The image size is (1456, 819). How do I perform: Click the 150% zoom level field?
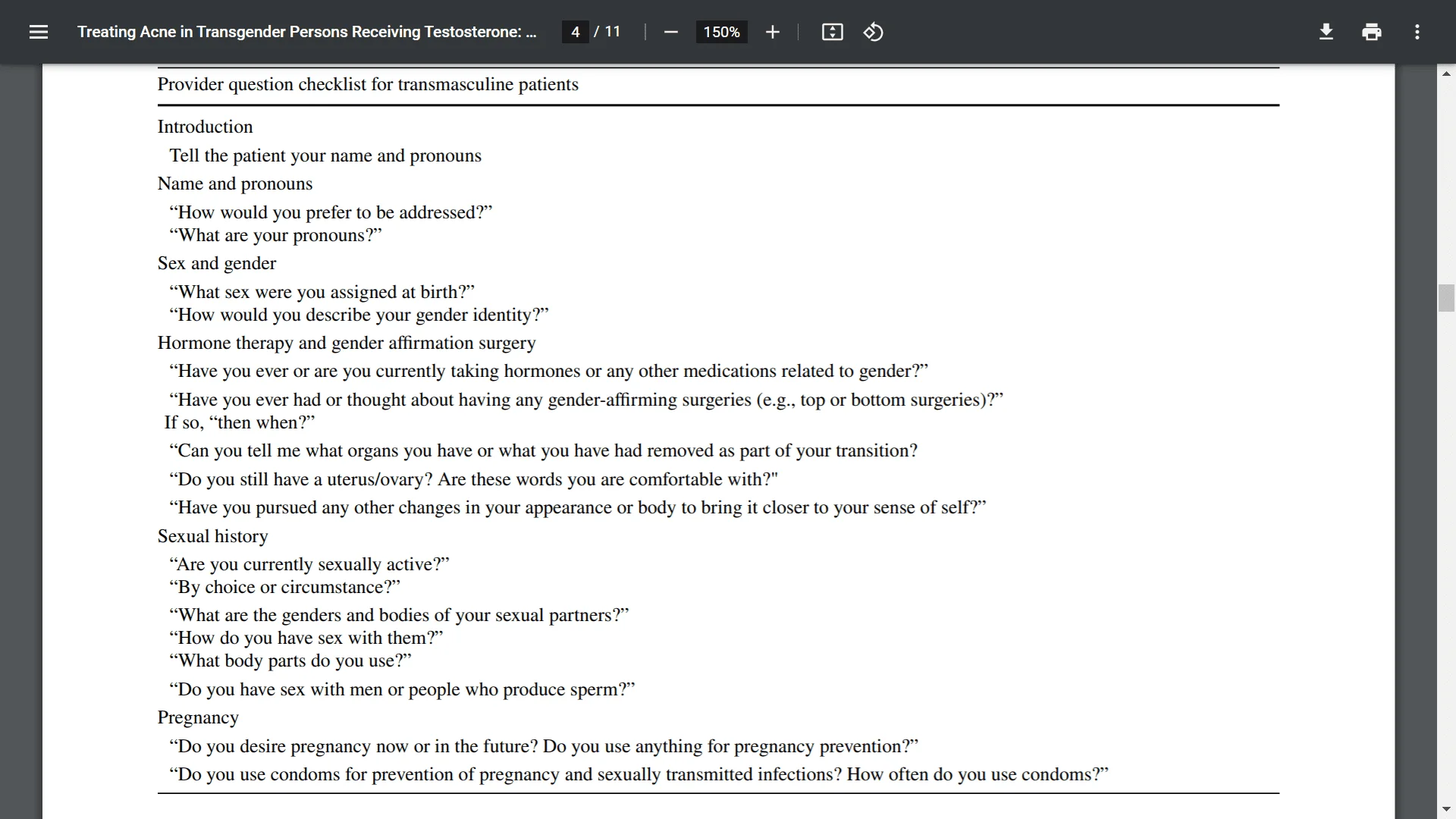[721, 32]
